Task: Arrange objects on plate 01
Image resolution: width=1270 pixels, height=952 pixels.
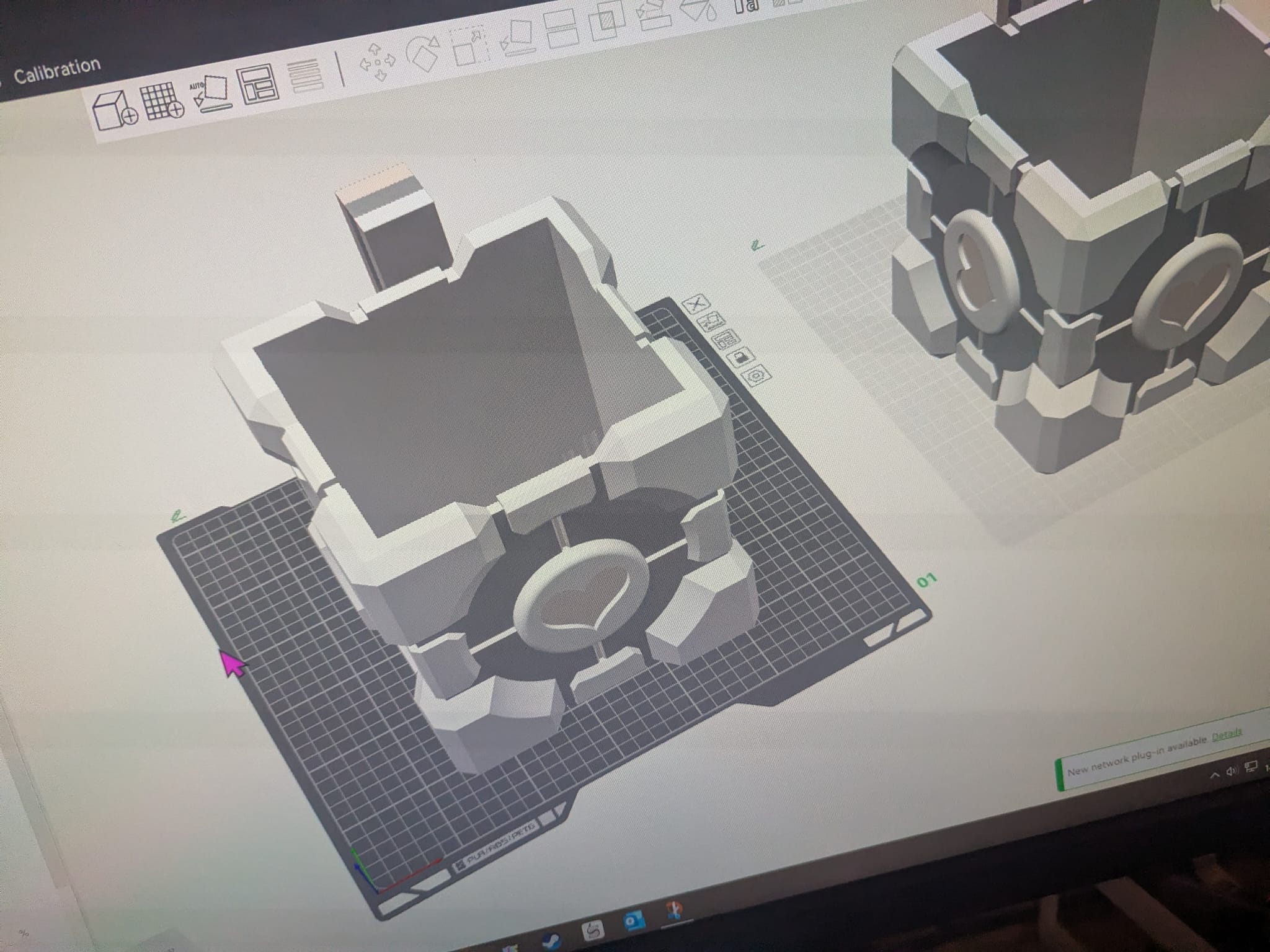Action: click(x=727, y=339)
